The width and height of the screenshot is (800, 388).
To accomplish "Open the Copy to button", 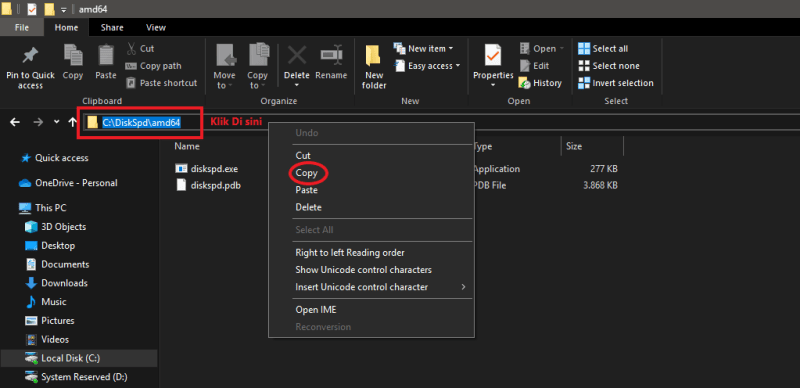I will 258,66.
